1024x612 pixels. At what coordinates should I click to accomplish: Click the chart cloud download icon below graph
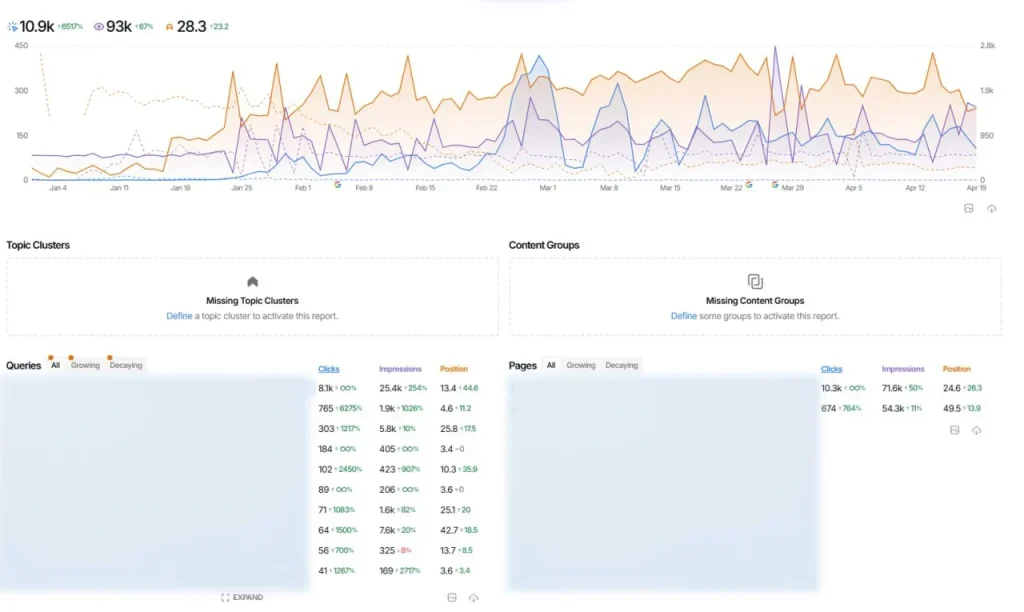point(991,208)
